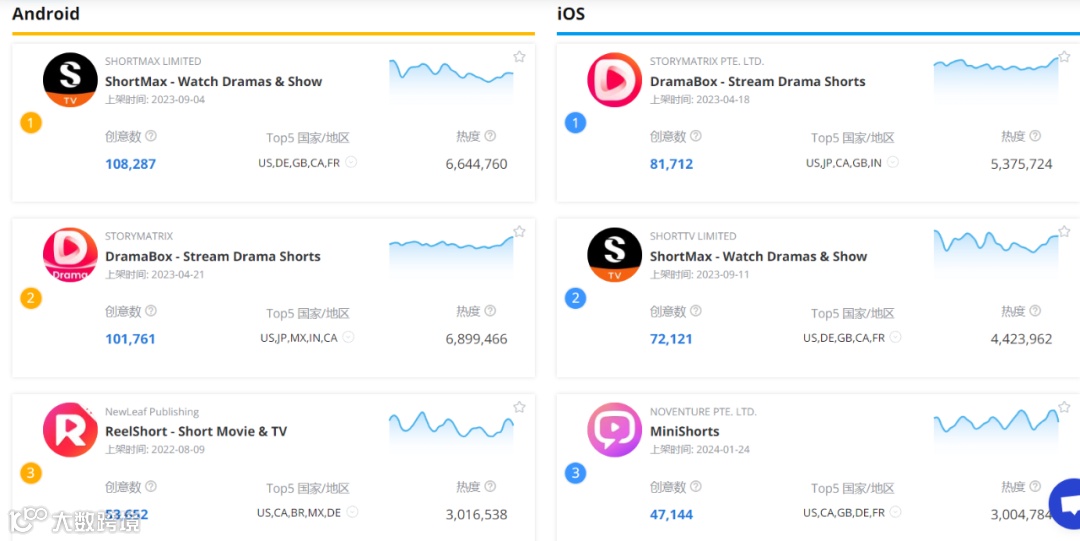Expand countries list US,DE,GB,CA,FR on iOS ShortMax

895,338
